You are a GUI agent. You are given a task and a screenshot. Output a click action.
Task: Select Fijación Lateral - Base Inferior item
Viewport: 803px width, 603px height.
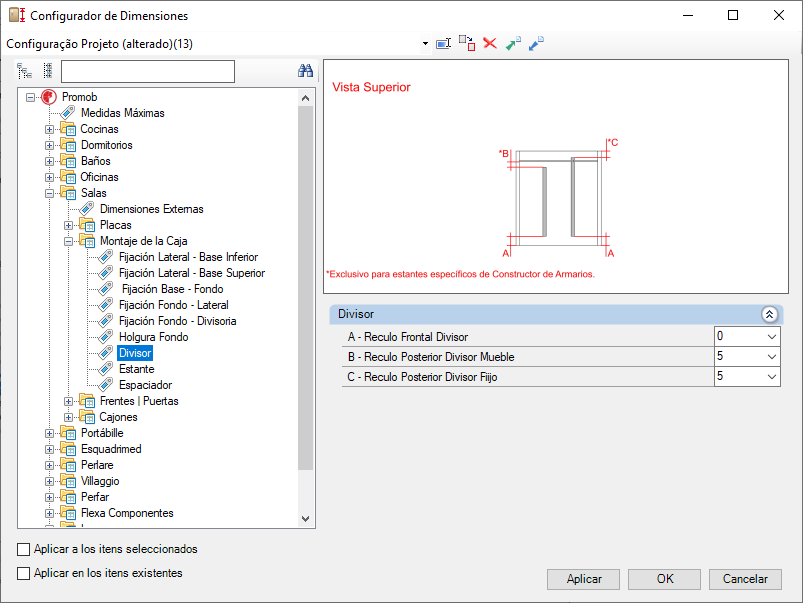[188, 257]
